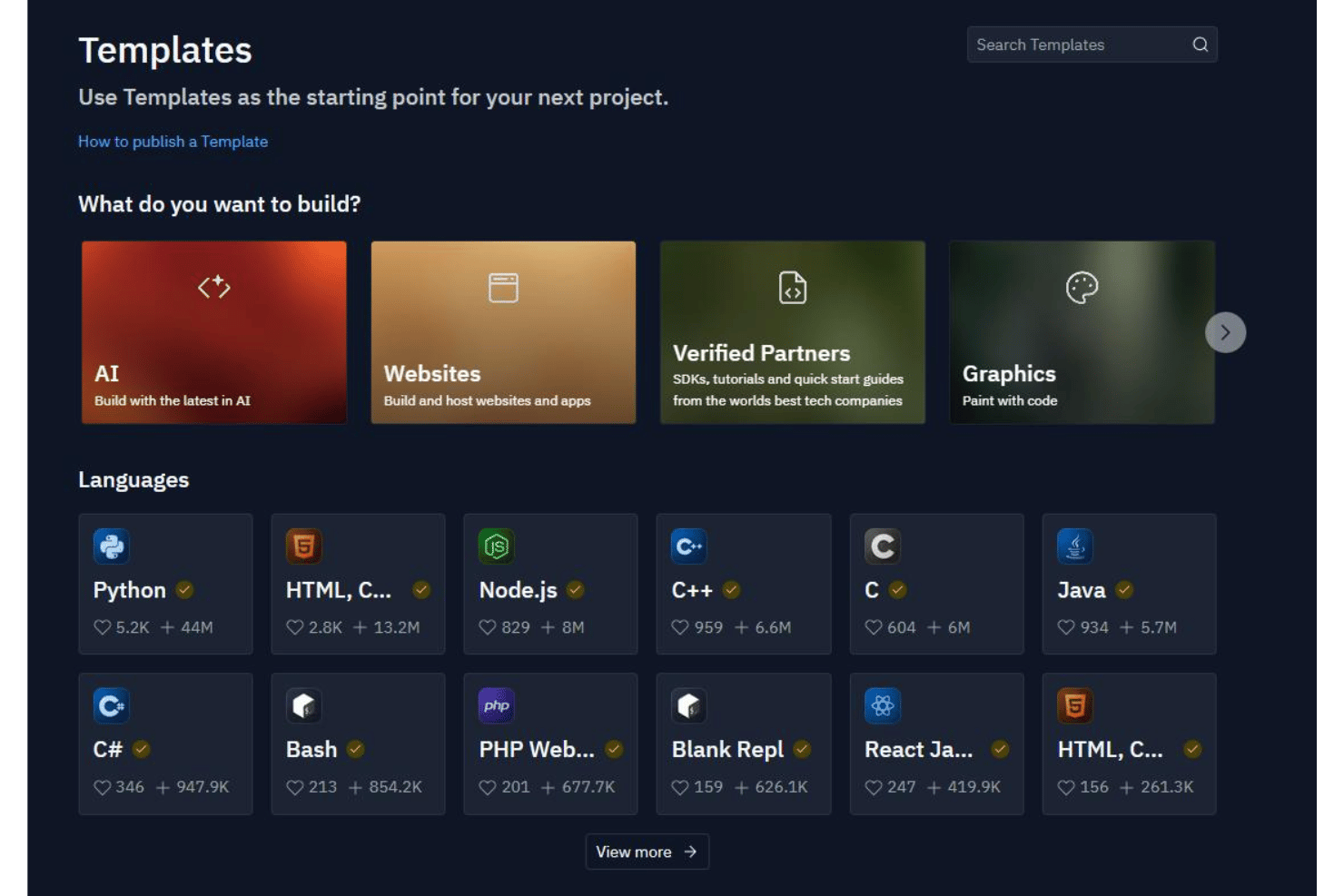Screen dimensions: 1344x896
Task: Open the Websites category card
Action: coord(503,332)
